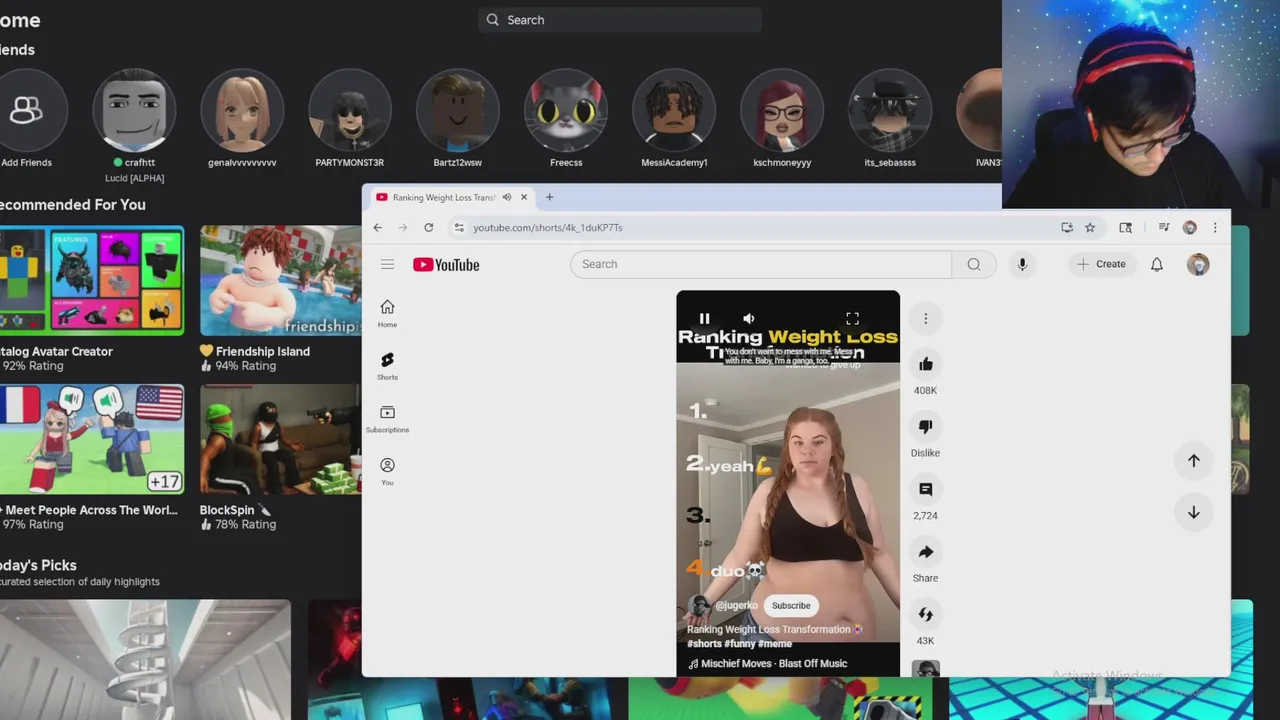Open Meet People Across The World game
Image resolution: width=1280 pixels, height=720 pixels.
pyautogui.click(x=92, y=439)
